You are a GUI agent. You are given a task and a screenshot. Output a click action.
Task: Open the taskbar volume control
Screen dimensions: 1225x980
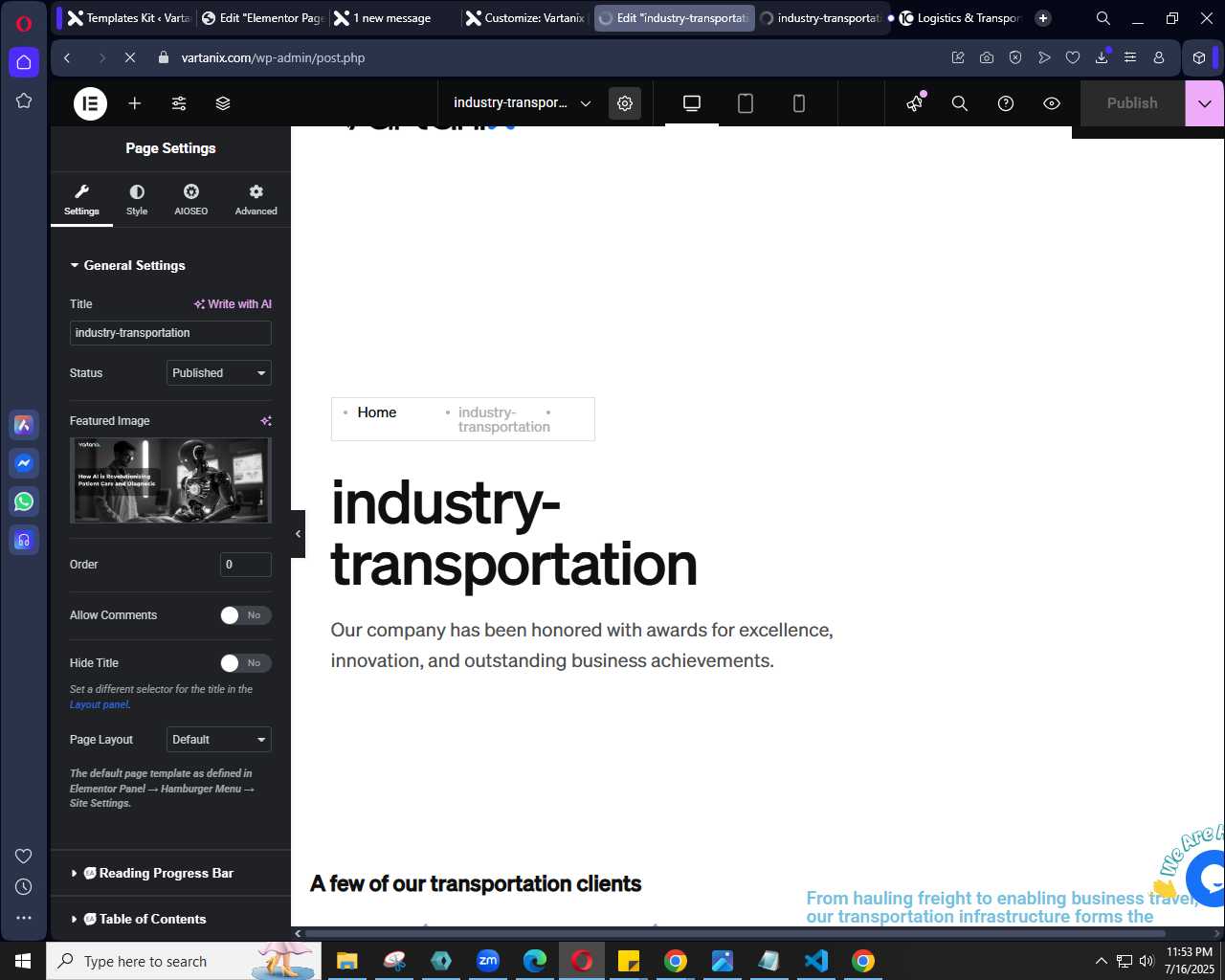tap(1147, 961)
